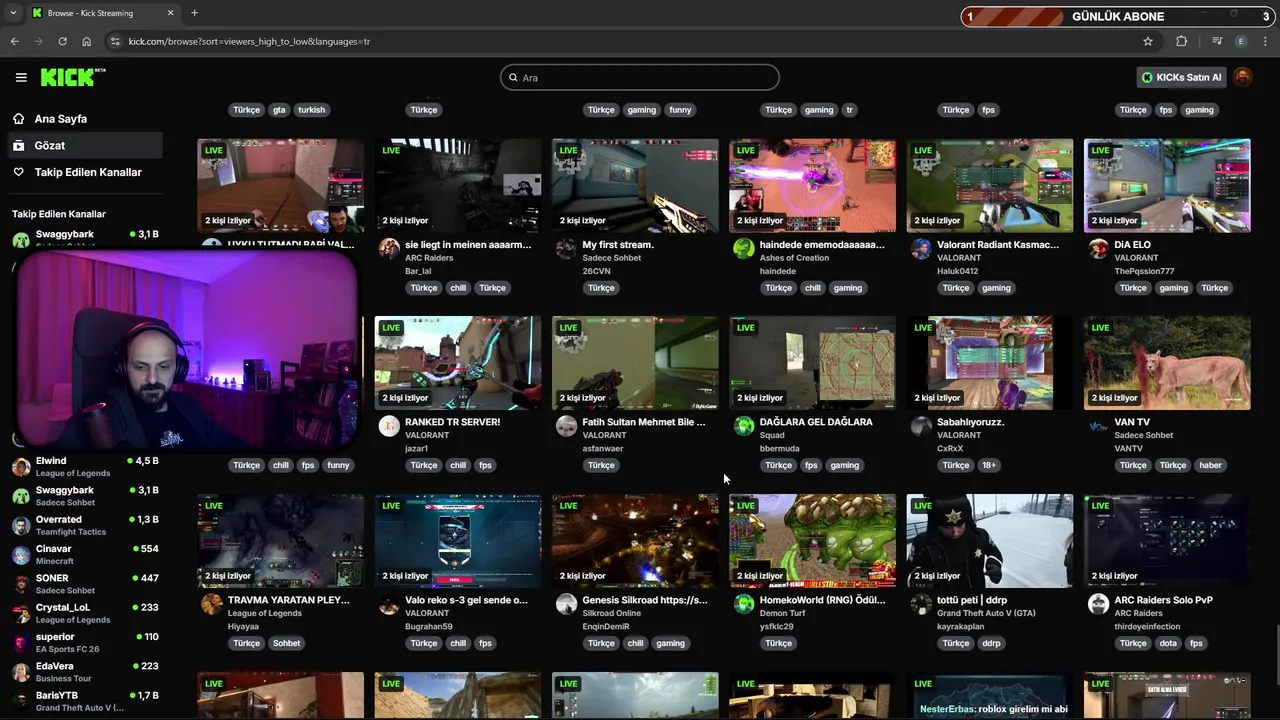
Task: Filter by the gta tag
Action: [279, 110]
